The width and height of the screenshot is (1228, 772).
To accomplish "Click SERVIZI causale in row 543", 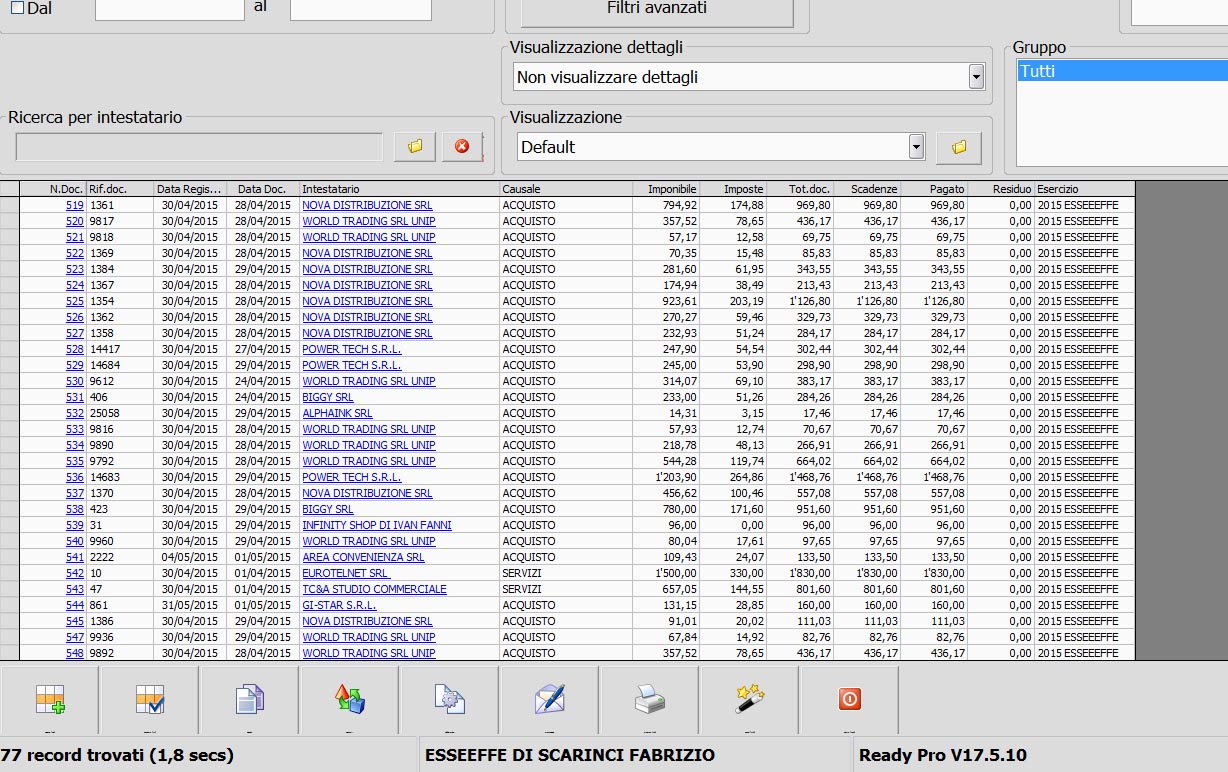I will [x=522, y=589].
